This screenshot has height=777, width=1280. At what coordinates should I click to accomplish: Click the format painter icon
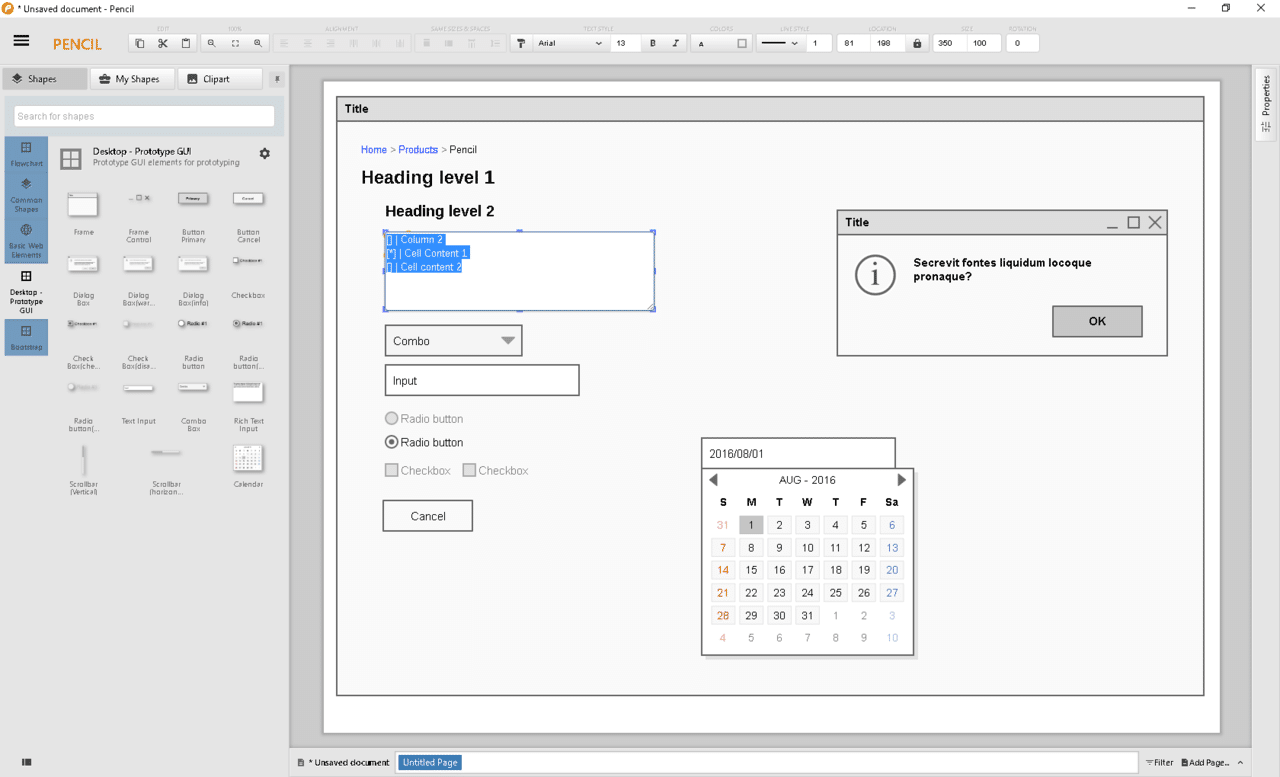click(x=521, y=43)
